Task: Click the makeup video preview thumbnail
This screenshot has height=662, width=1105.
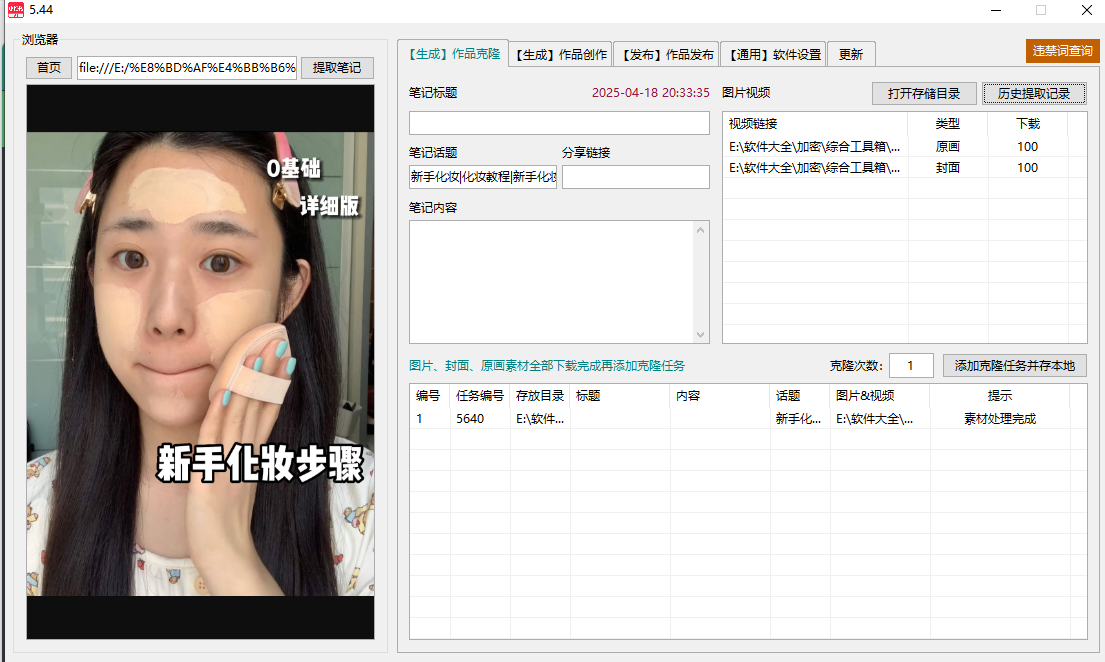Action: 200,362
